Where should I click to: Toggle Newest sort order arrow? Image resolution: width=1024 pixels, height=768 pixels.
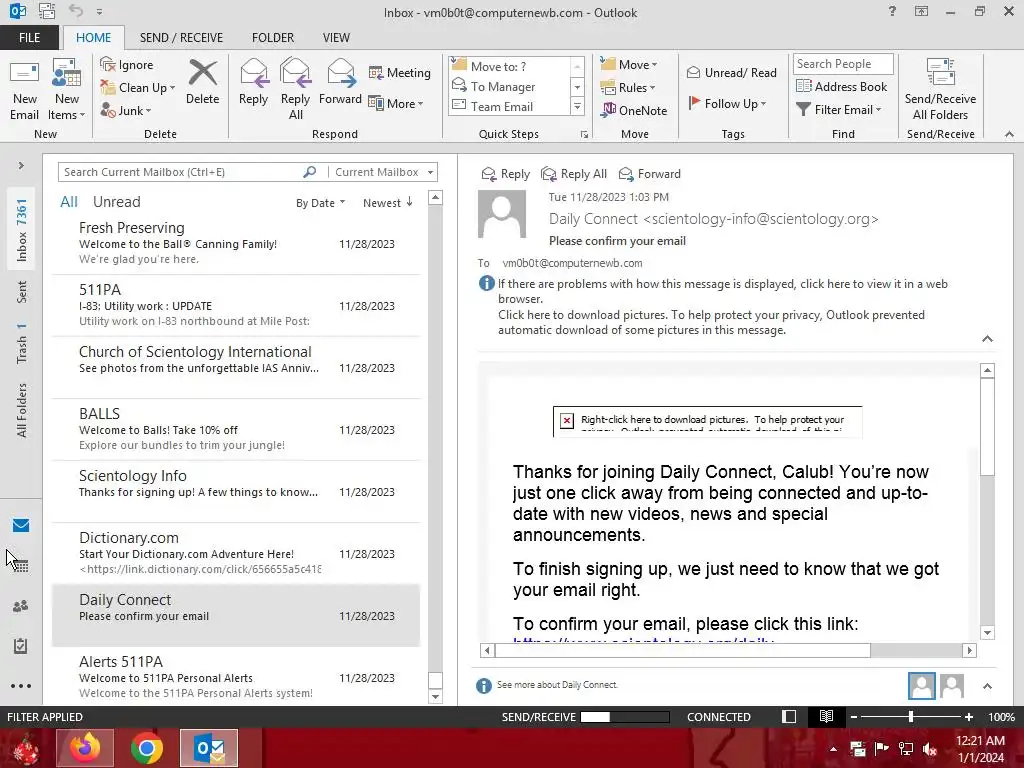[x=409, y=202]
